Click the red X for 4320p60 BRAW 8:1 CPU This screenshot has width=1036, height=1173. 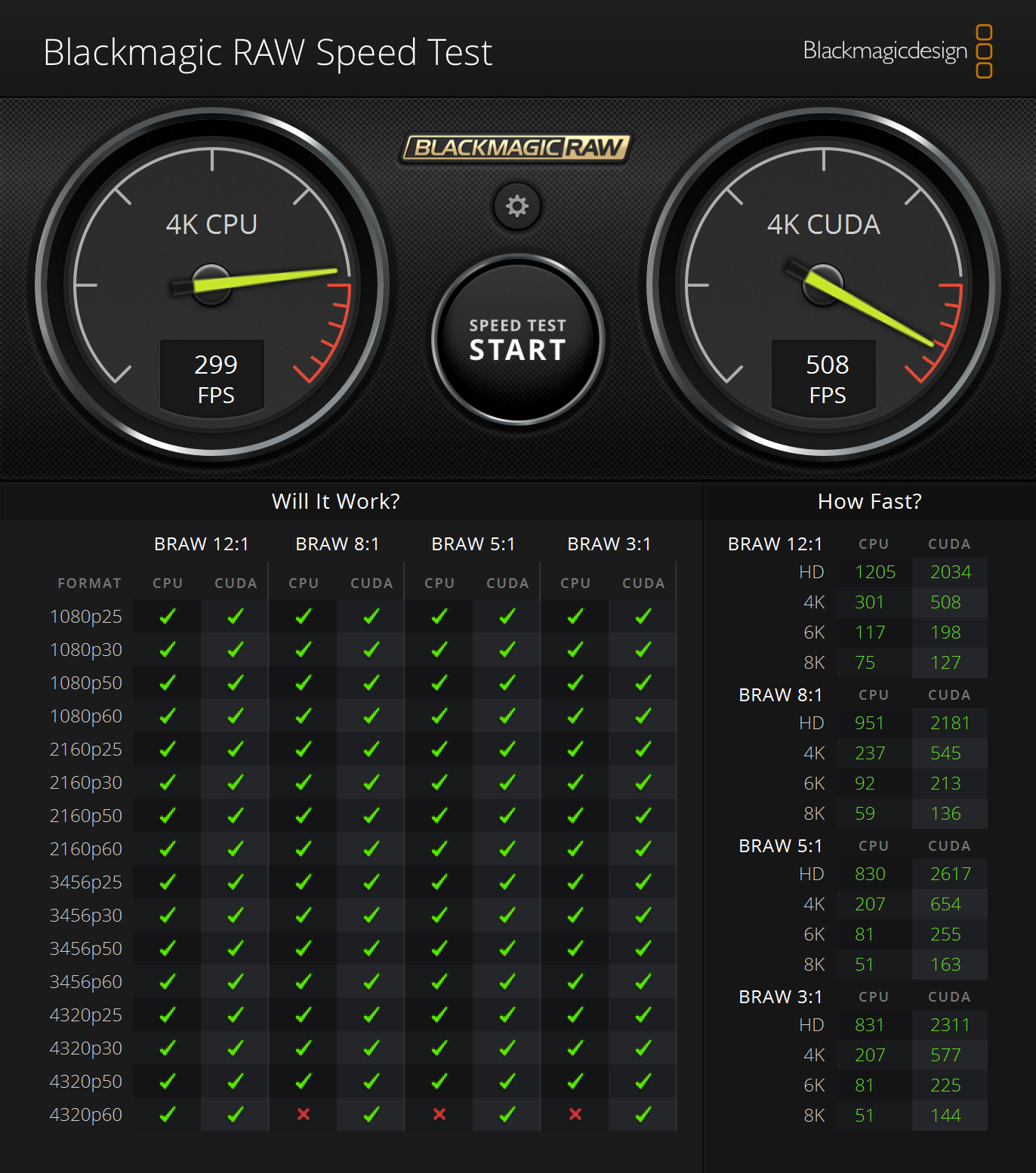tap(304, 1114)
